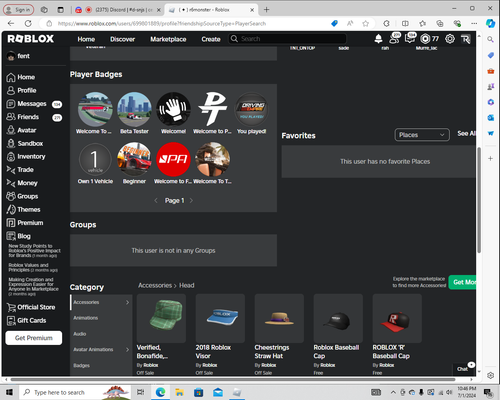Go to next badges page arrow
The image size is (500, 400).
point(191,201)
